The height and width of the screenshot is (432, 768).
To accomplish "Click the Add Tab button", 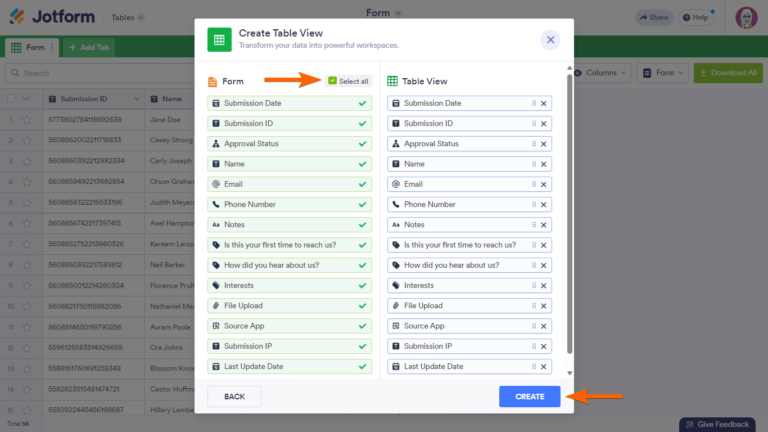I will [x=88, y=47].
